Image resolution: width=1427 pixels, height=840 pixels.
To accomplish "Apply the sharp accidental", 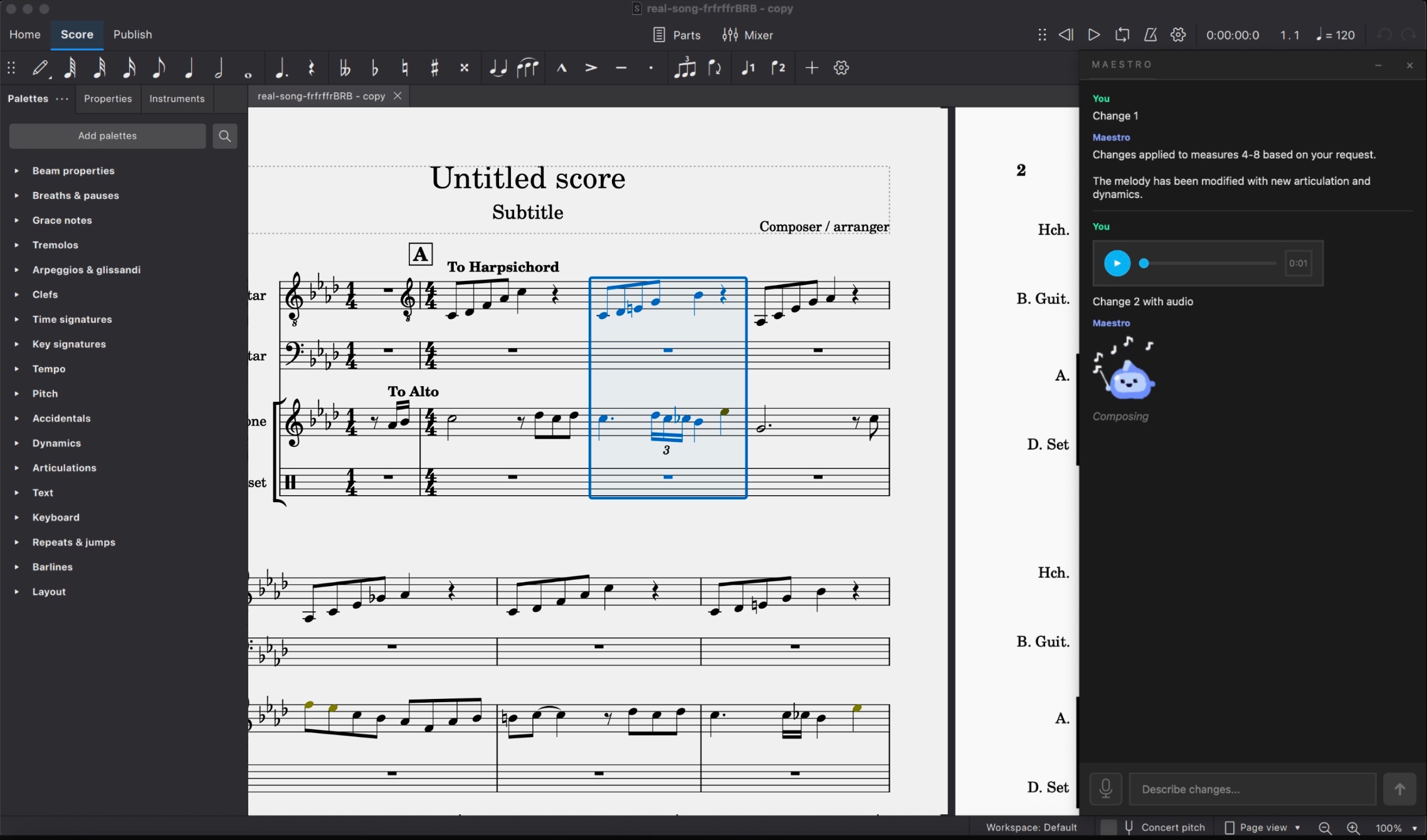I will pyautogui.click(x=434, y=68).
